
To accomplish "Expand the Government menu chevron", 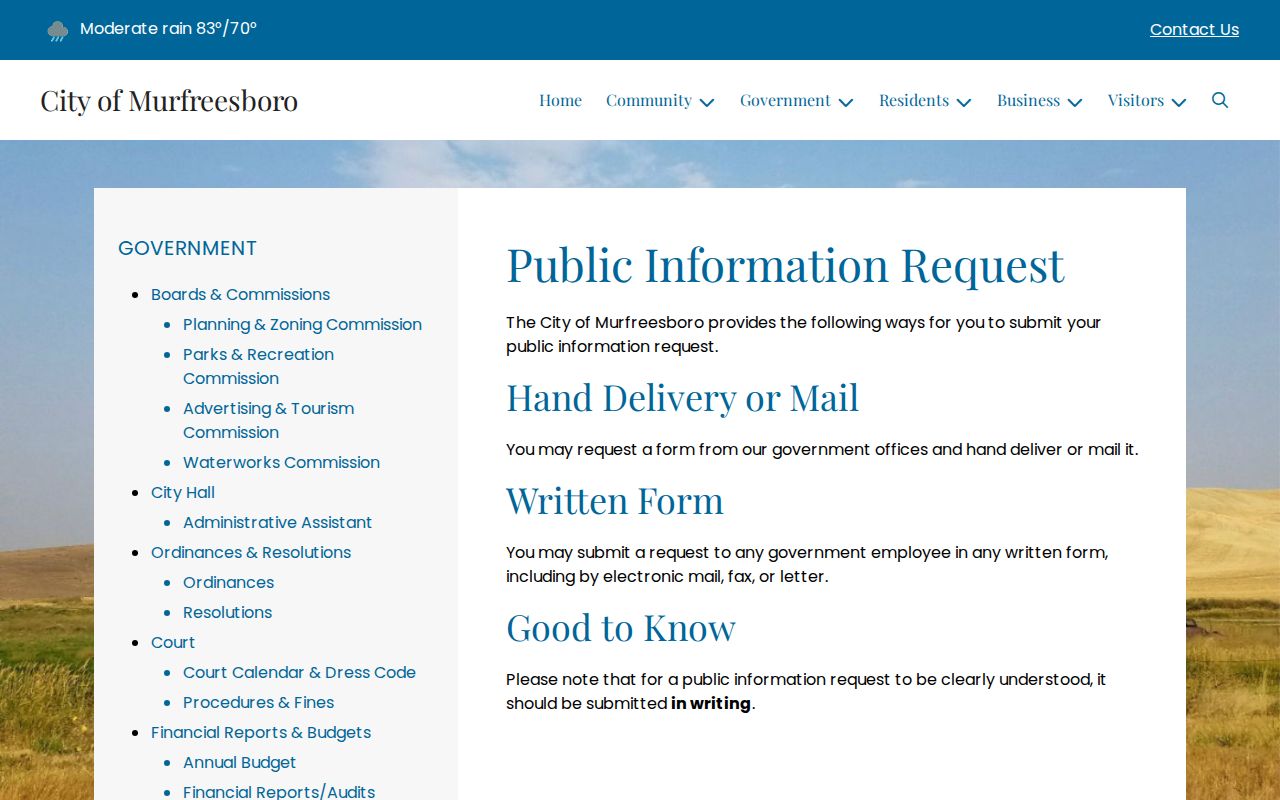I will click(846, 102).
